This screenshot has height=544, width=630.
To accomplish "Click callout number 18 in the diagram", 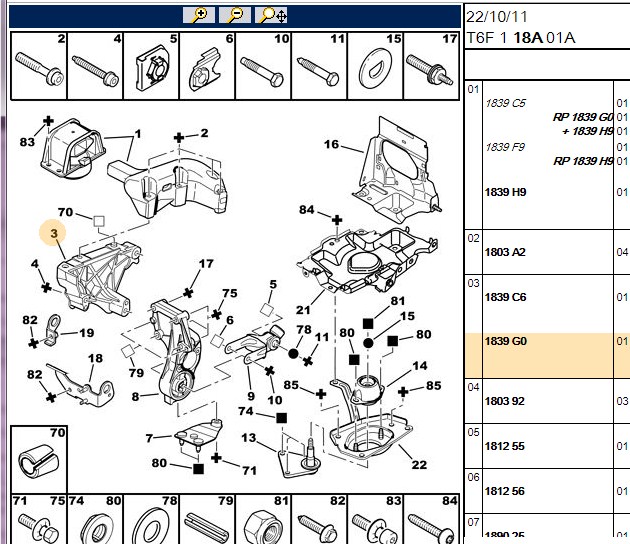I will click(x=95, y=358).
